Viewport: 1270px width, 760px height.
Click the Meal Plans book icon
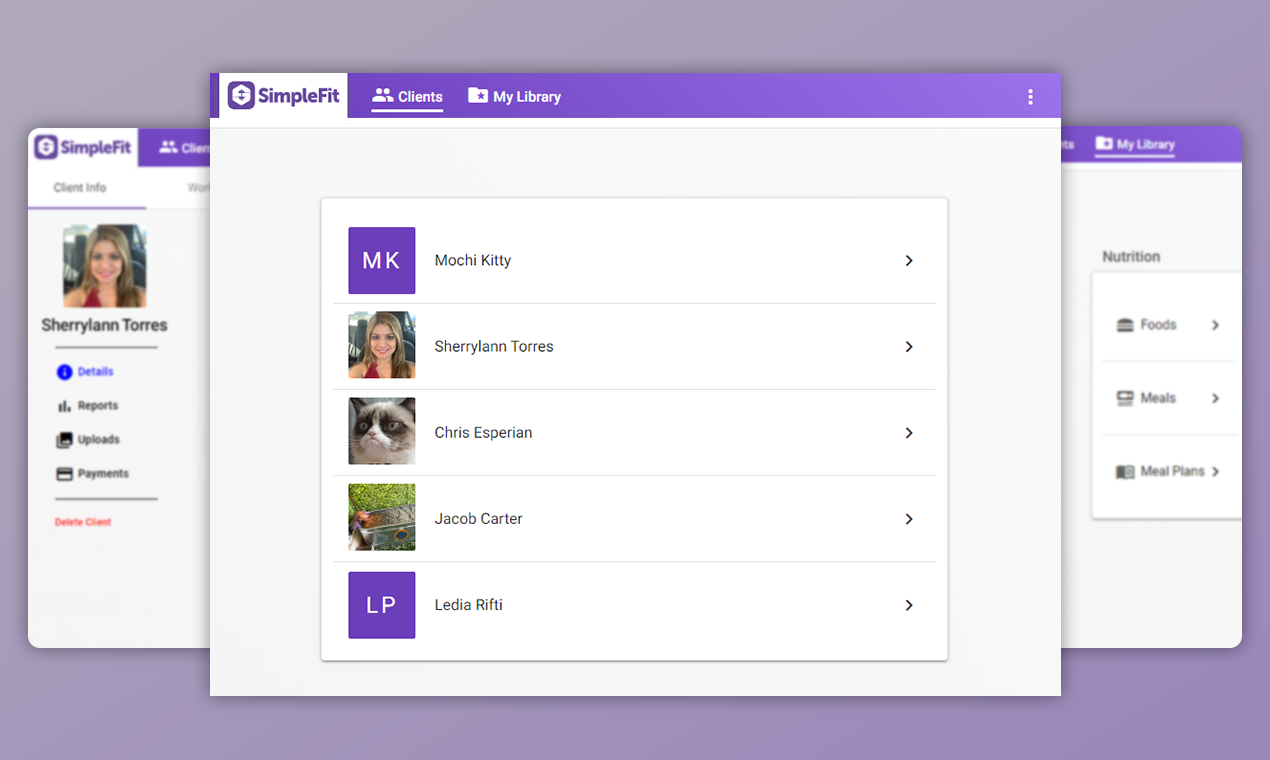click(x=1125, y=472)
